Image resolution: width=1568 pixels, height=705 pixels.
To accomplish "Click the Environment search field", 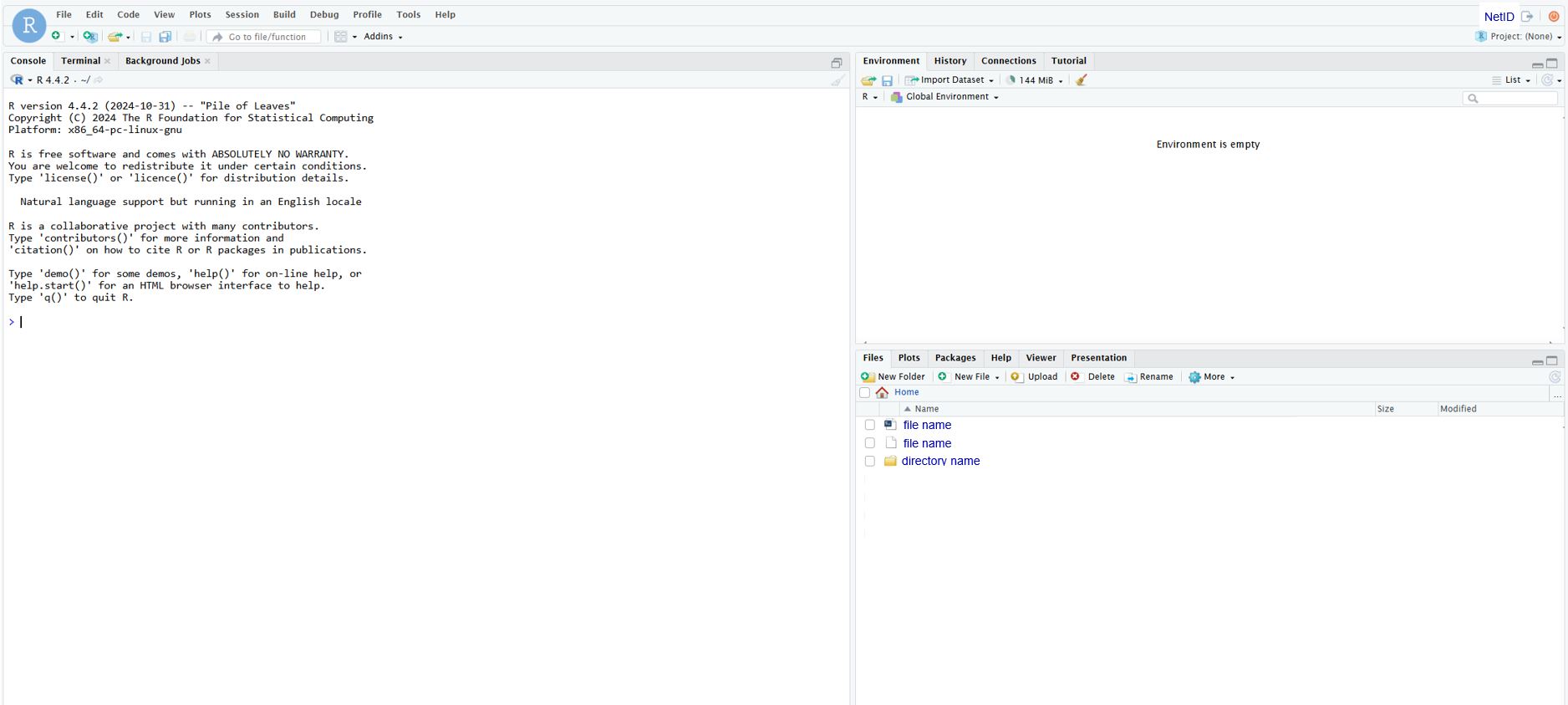I will [1509, 98].
